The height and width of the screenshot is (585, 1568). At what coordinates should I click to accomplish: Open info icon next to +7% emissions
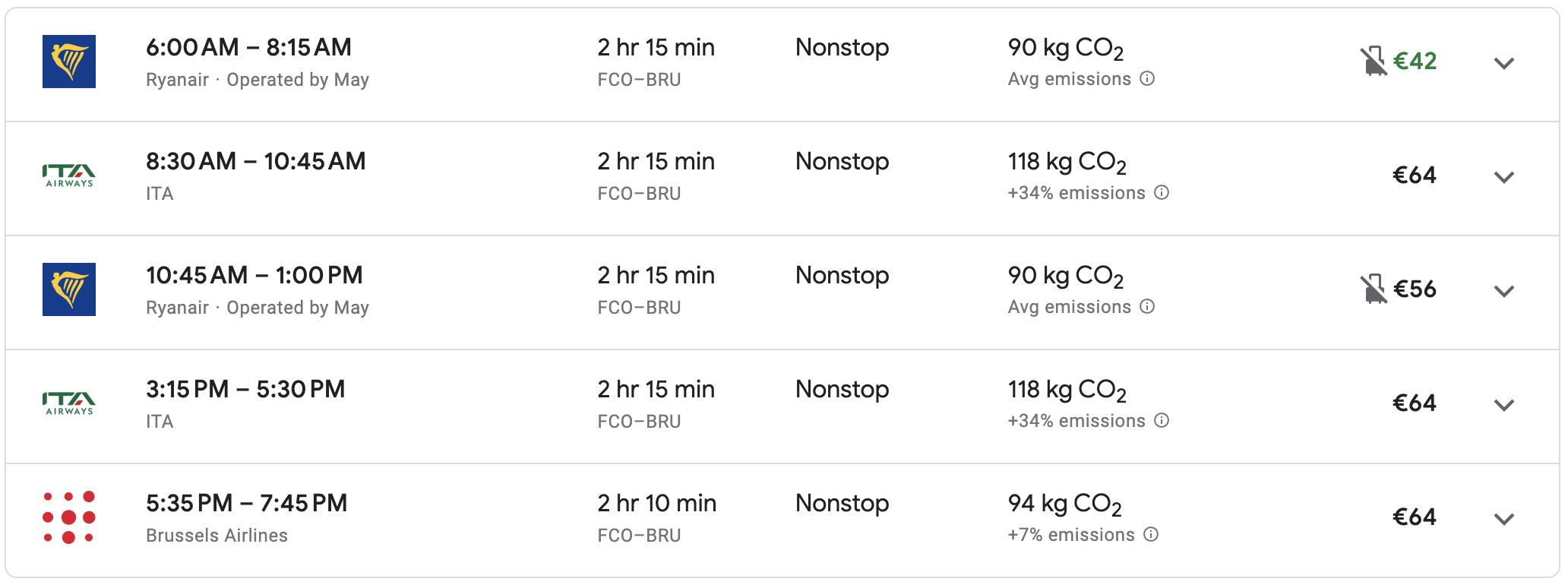(x=1151, y=535)
